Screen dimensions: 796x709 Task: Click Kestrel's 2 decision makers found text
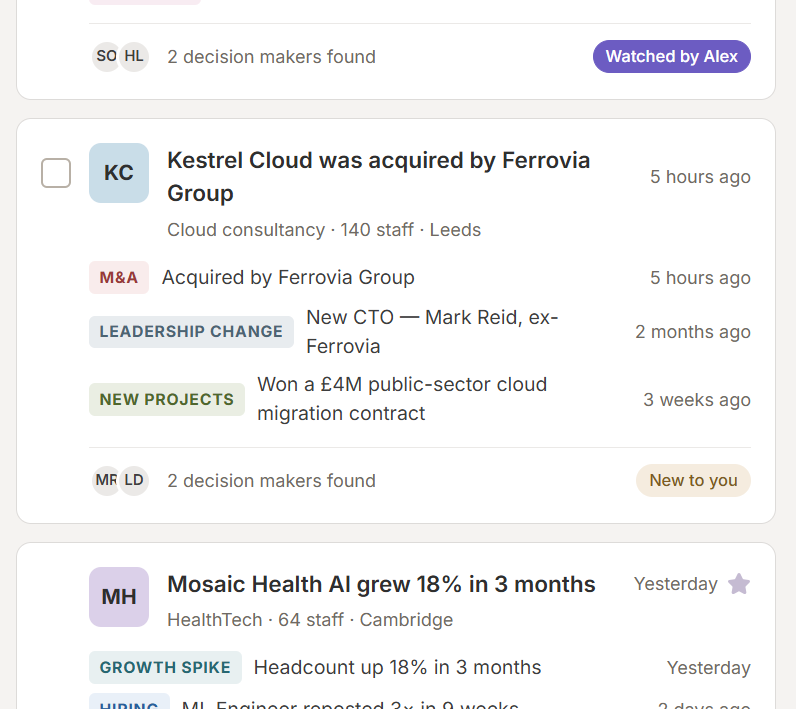272,481
